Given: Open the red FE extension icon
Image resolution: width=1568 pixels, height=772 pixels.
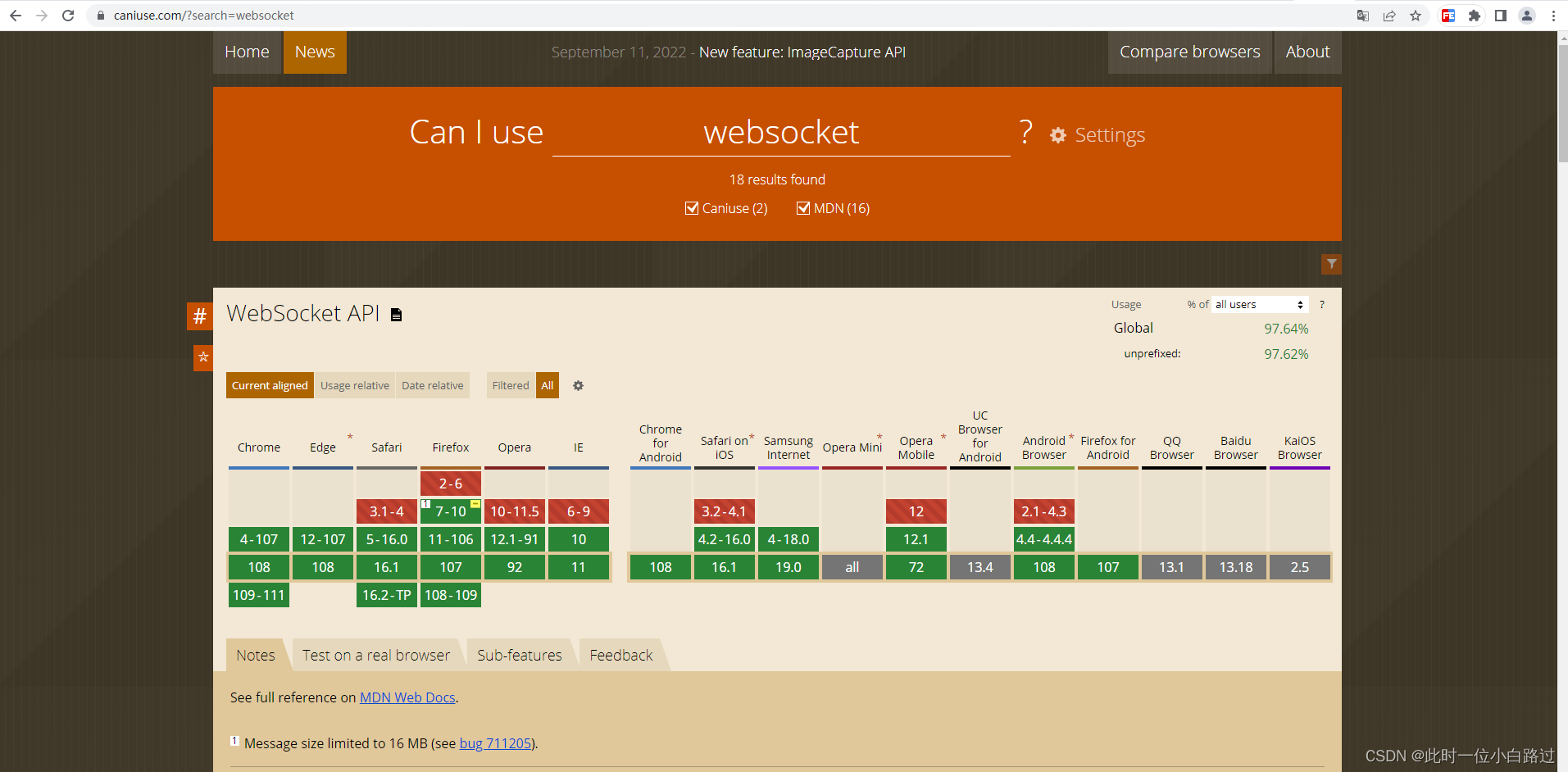Looking at the screenshot, I should pyautogui.click(x=1448, y=16).
